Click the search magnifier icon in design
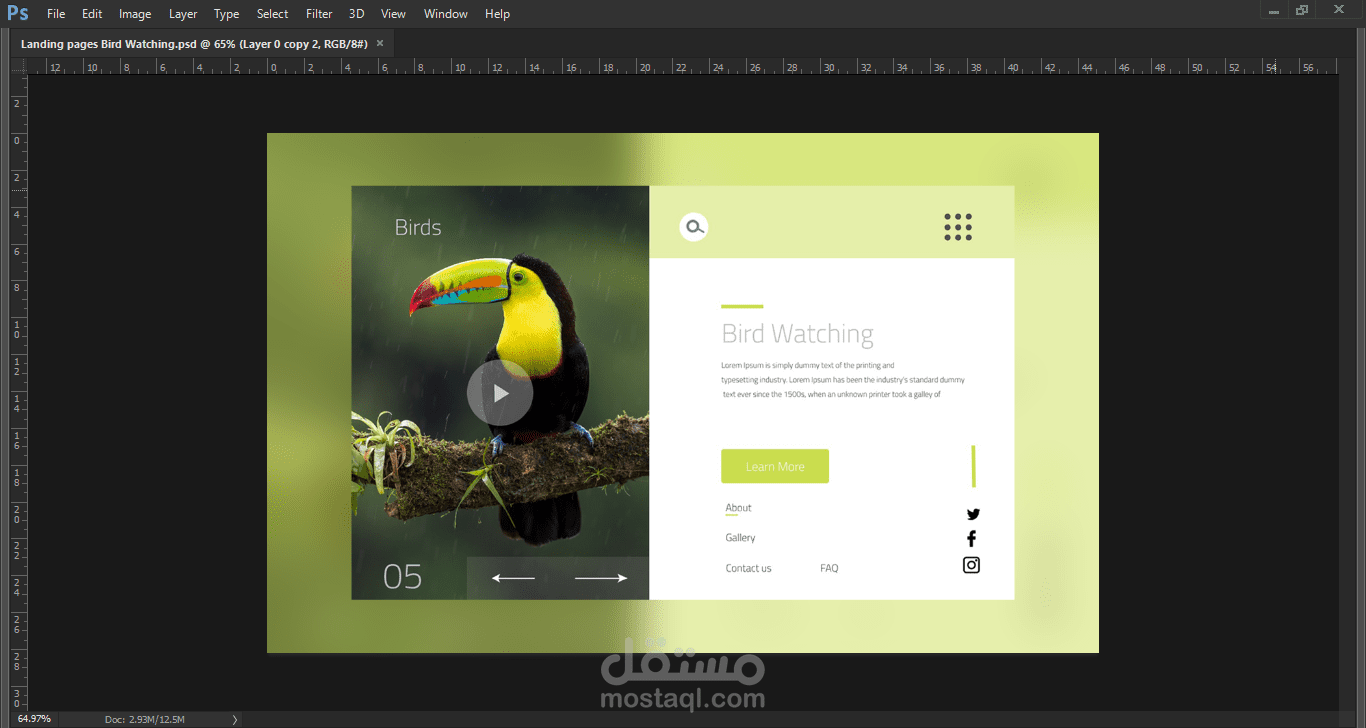The width and height of the screenshot is (1366, 728). click(x=694, y=227)
